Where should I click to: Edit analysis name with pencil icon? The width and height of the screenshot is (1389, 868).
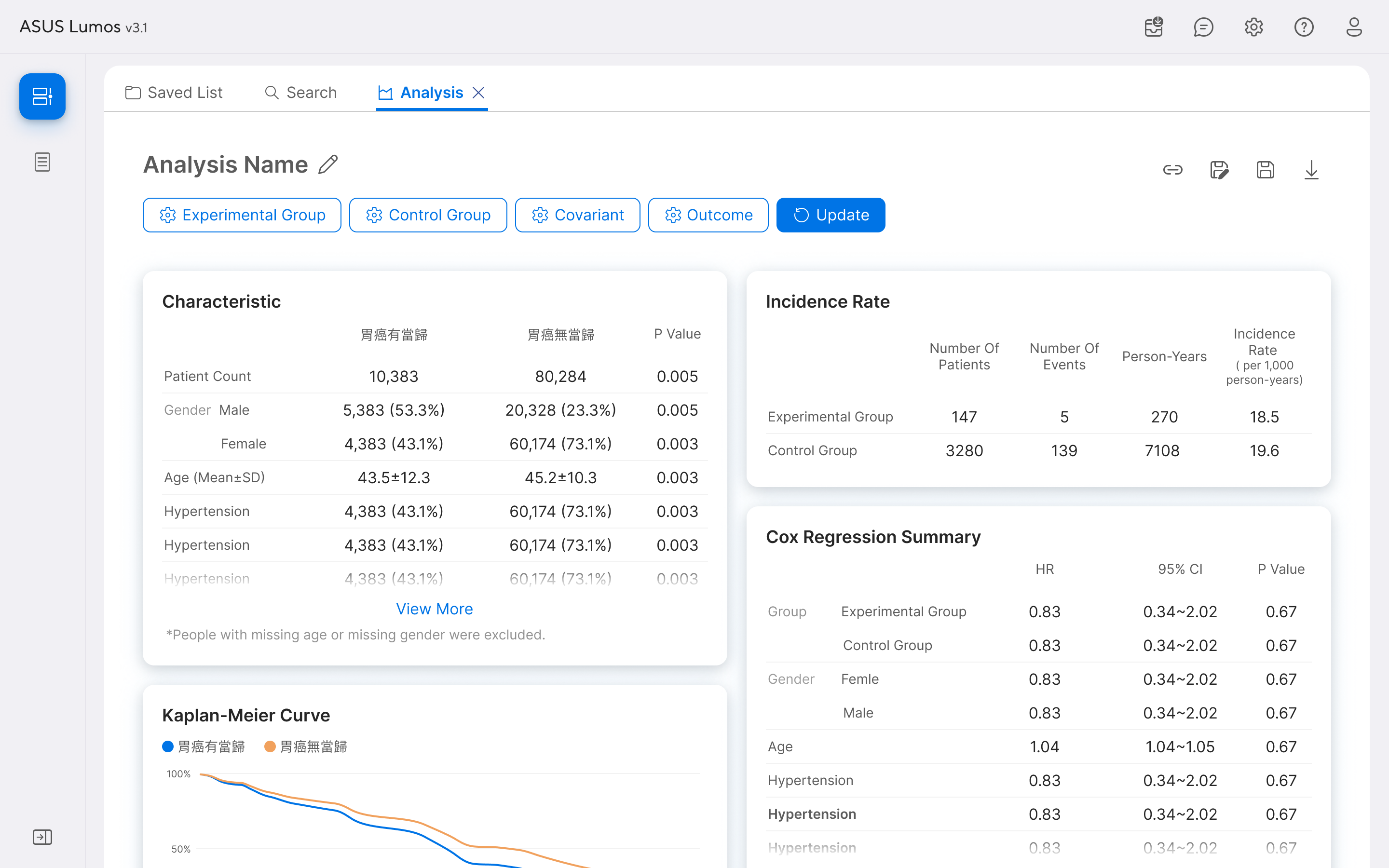point(328,165)
